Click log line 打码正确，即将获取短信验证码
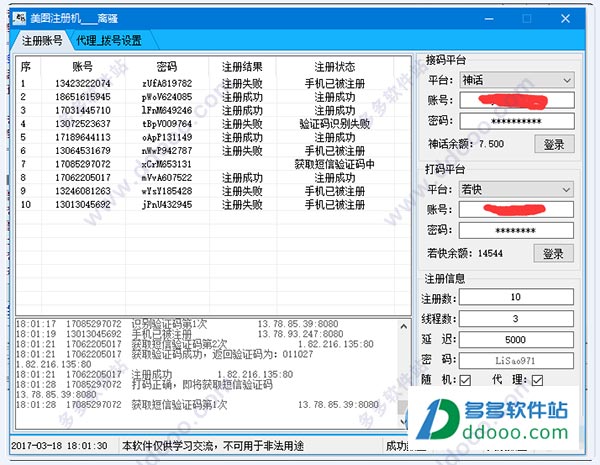Viewport: 600px width, 465px height. (x=144, y=384)
